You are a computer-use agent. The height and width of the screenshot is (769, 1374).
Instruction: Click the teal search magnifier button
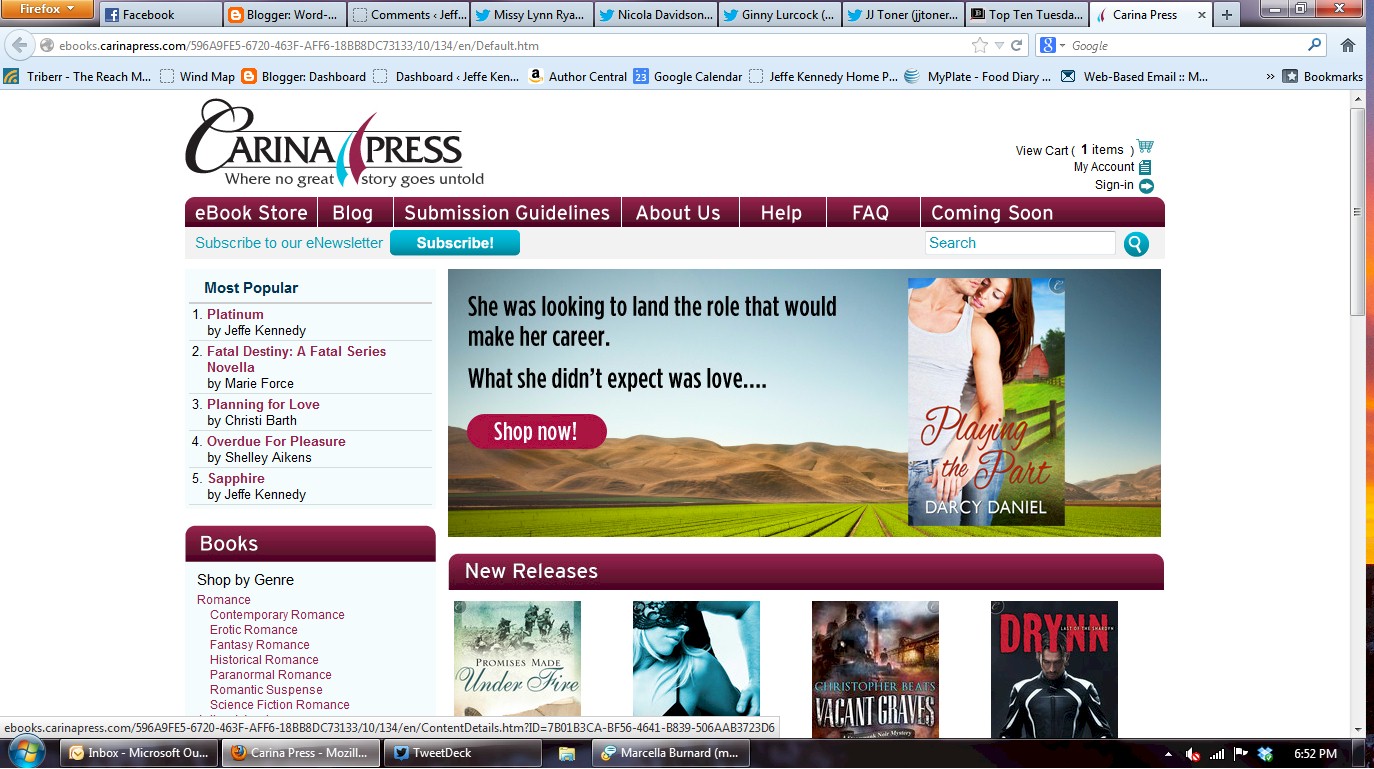pos(1136,244)
